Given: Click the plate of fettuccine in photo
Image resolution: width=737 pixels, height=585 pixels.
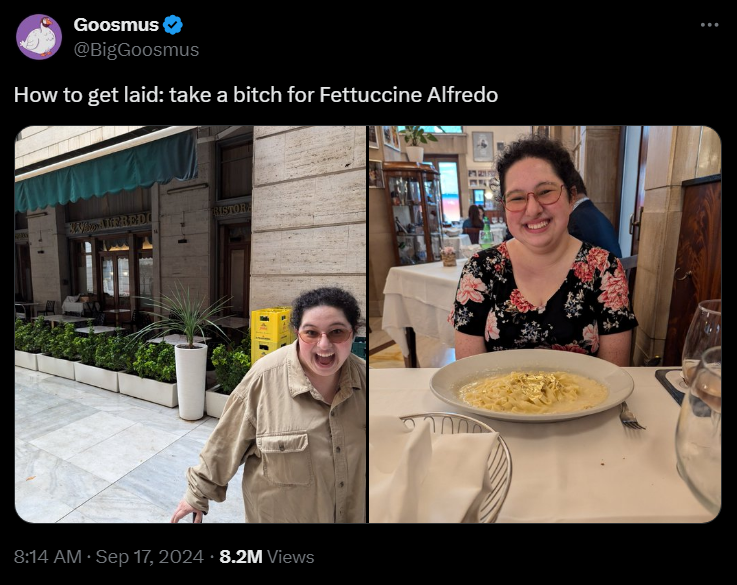Looking at the screenshot, I should [532, 385].
